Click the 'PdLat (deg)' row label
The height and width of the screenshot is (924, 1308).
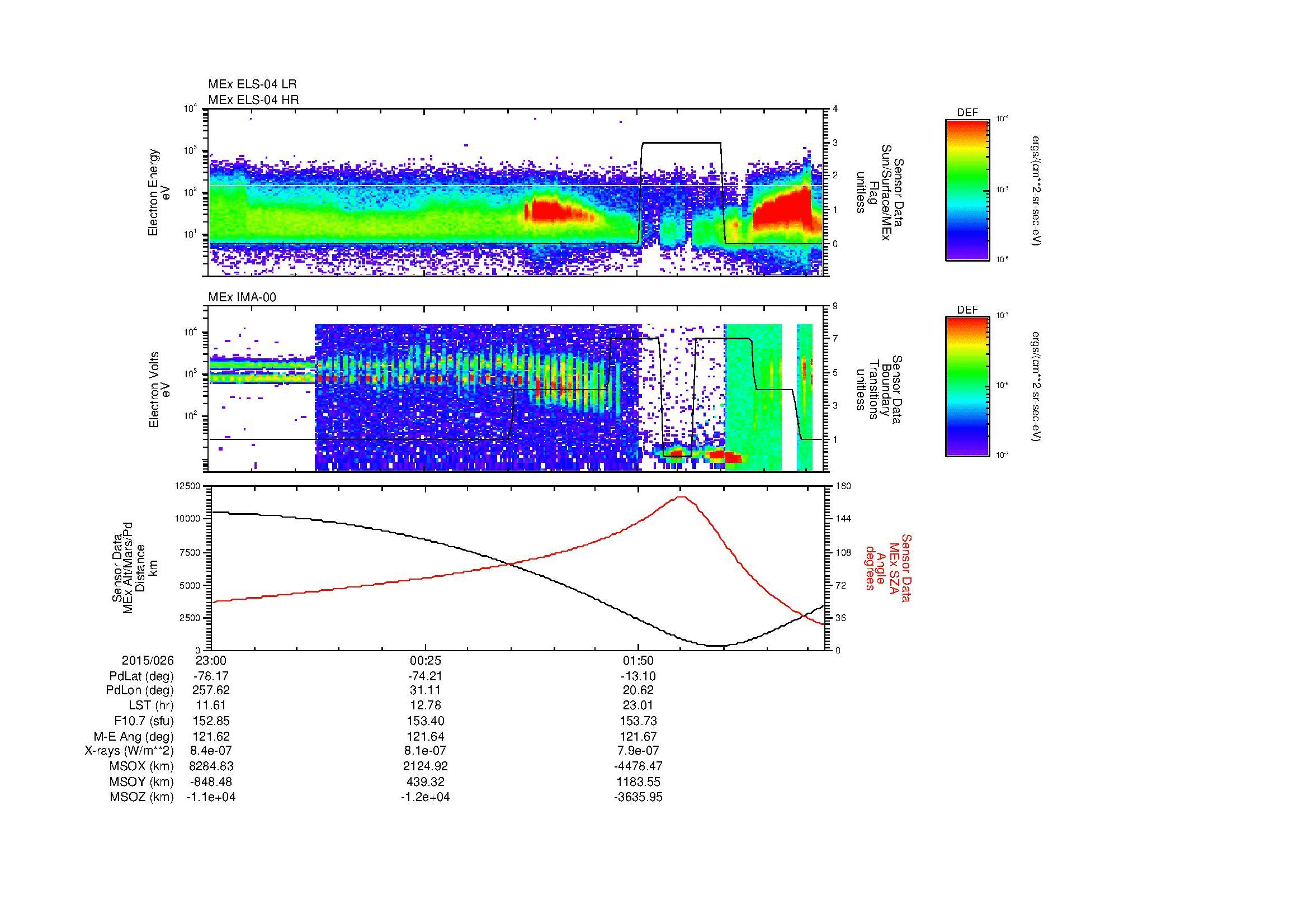point(141,676)
